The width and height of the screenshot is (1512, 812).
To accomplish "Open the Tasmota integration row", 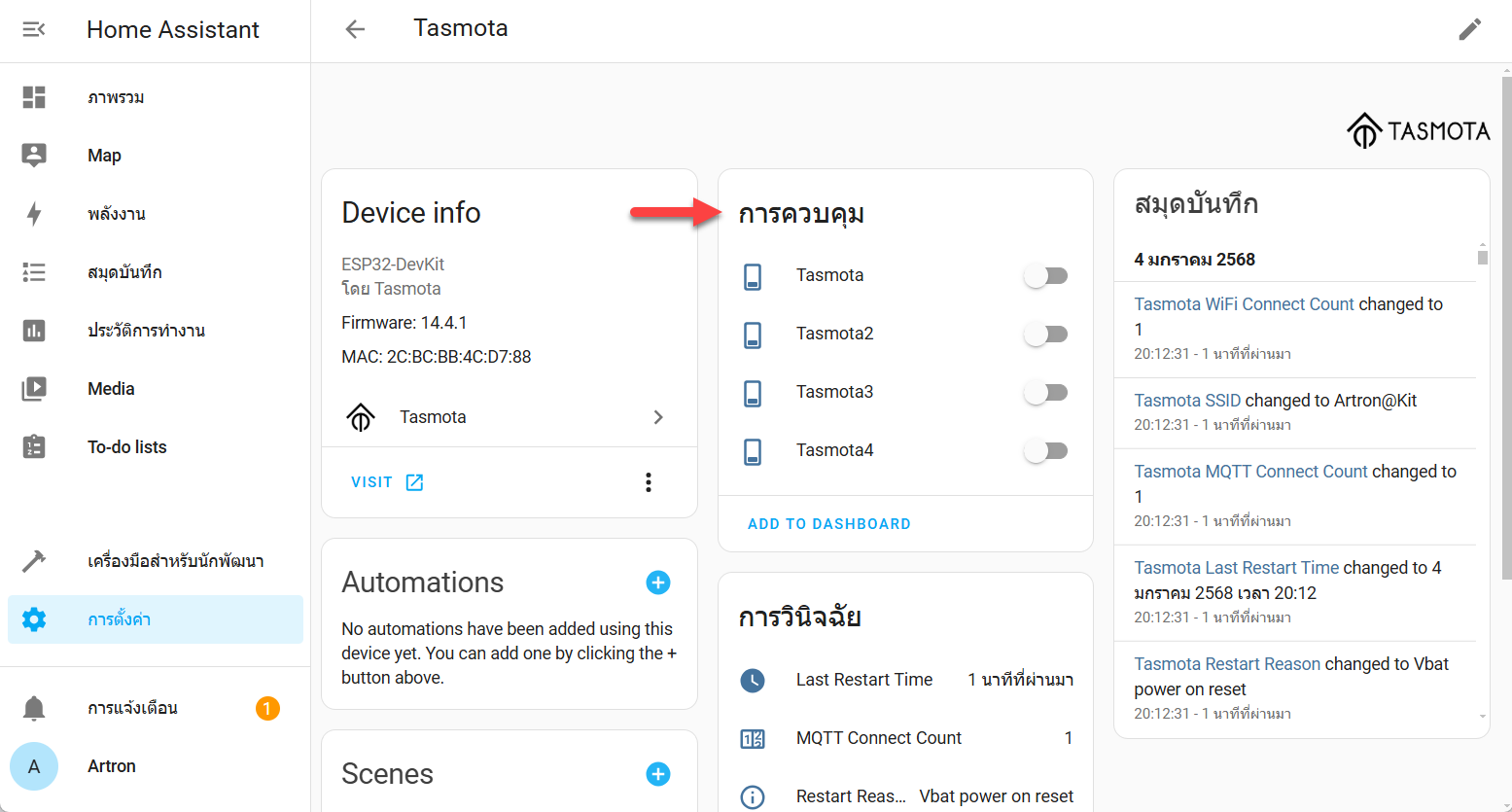I will [x=510, y=417].
